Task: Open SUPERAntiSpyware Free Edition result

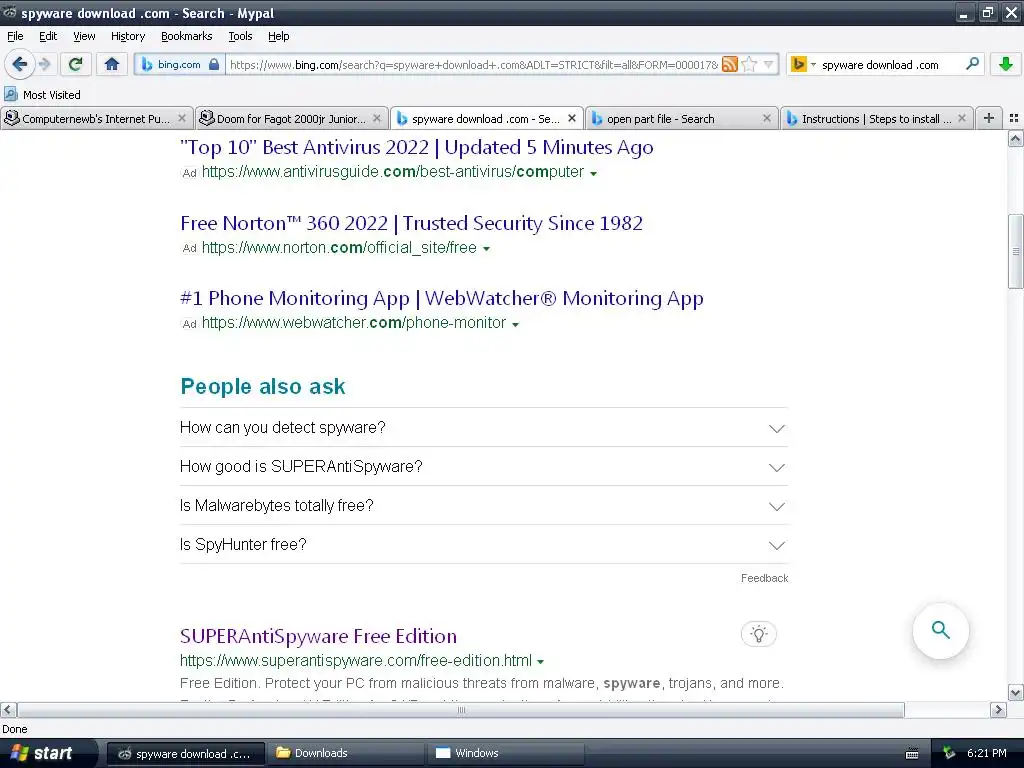Action: coord(318,636)
